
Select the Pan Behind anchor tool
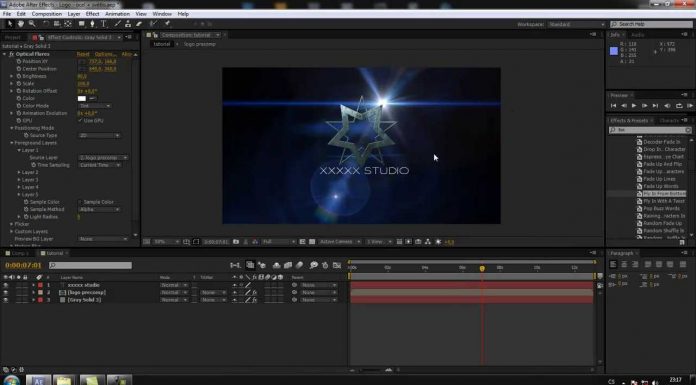pyautogui.click(x=68, y=24)
